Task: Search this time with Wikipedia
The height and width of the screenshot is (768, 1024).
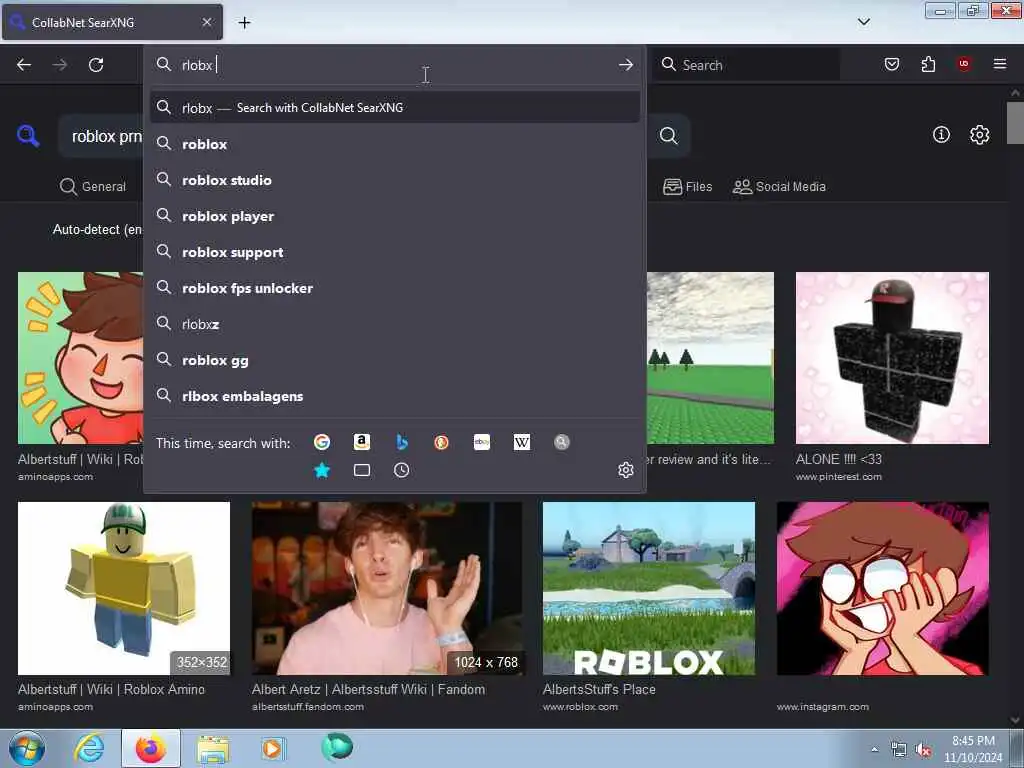Action: point(522,442)
